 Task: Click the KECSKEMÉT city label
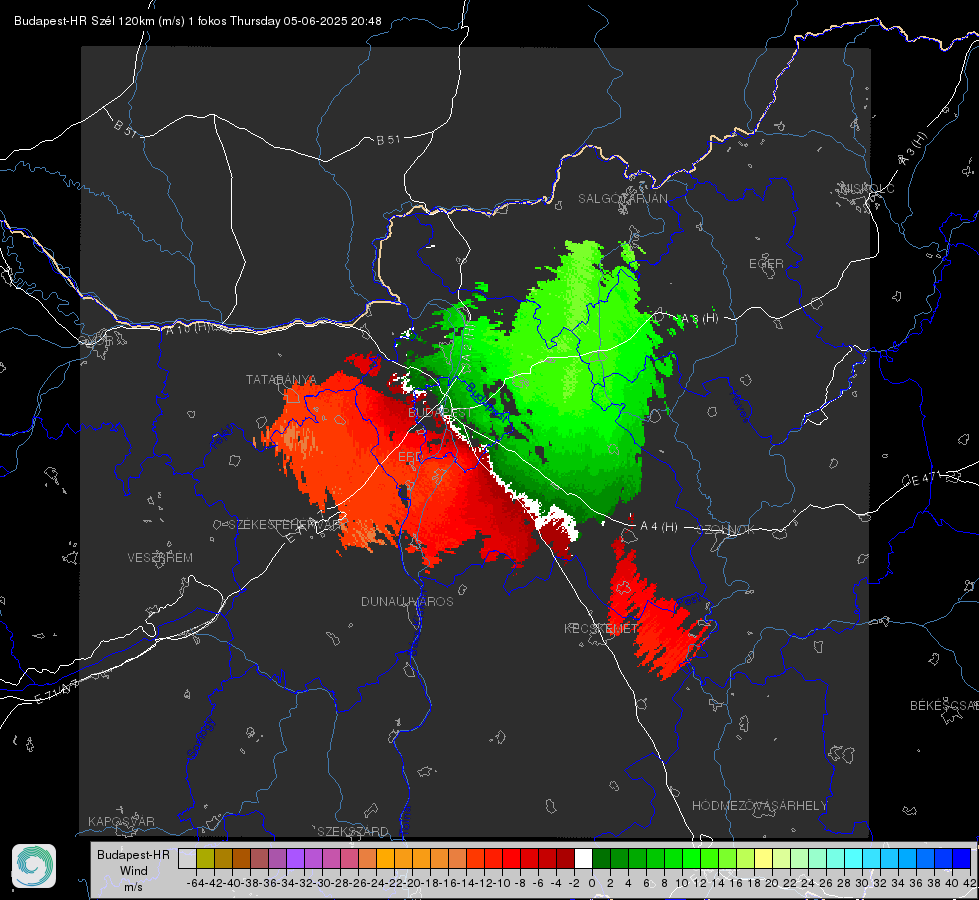click(x=601, y=628)
